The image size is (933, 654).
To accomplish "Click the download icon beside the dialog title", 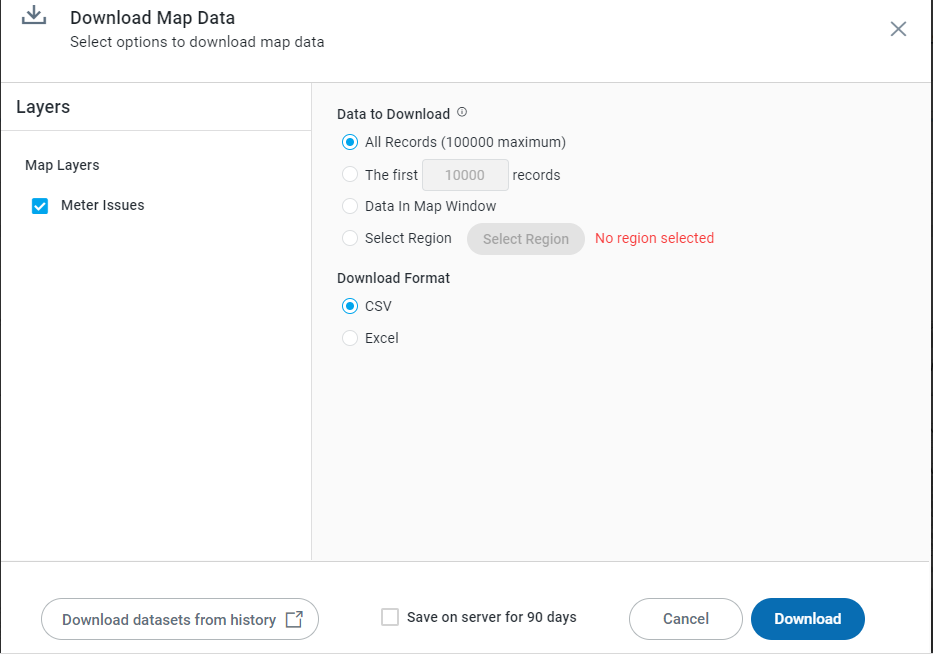I will (x=35, y=17).
